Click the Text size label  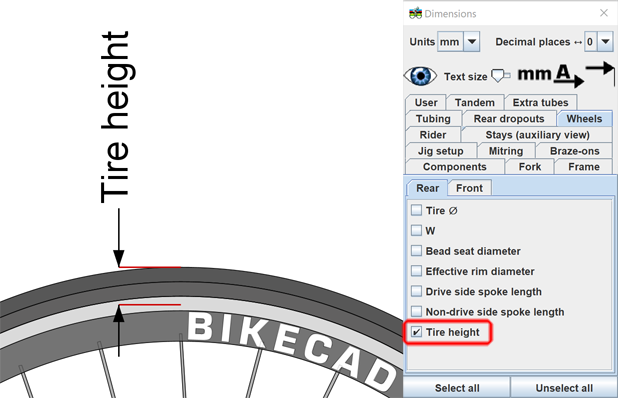point(465,76)
